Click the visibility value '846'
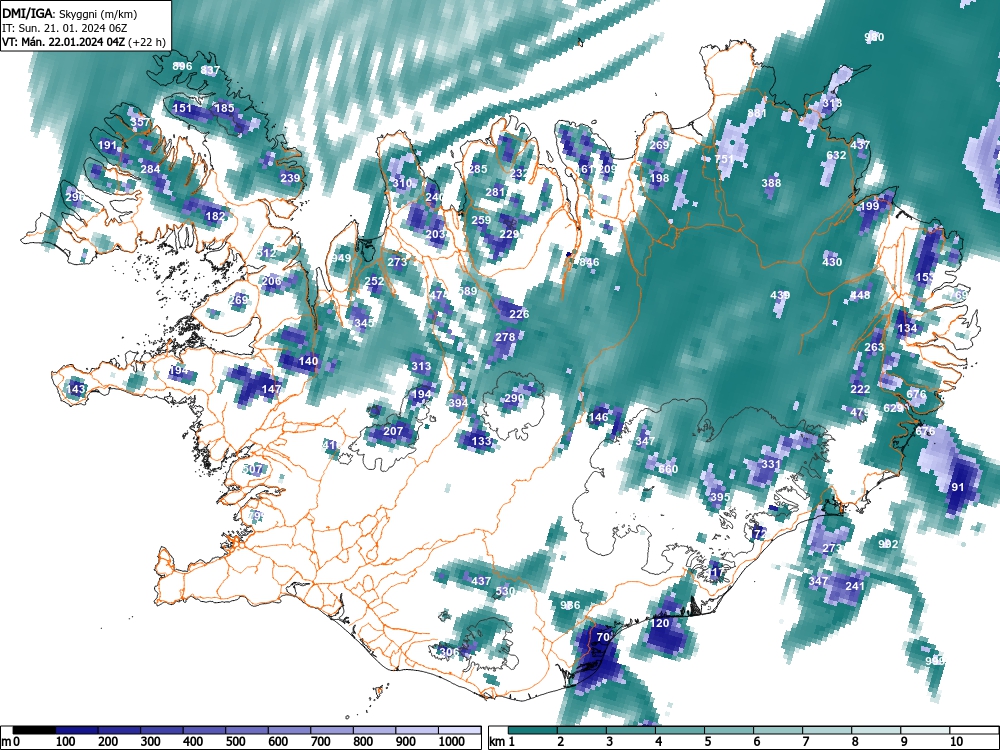This screenshot has height=750, width=1000. pyautogui.click(x=589, y=262)
